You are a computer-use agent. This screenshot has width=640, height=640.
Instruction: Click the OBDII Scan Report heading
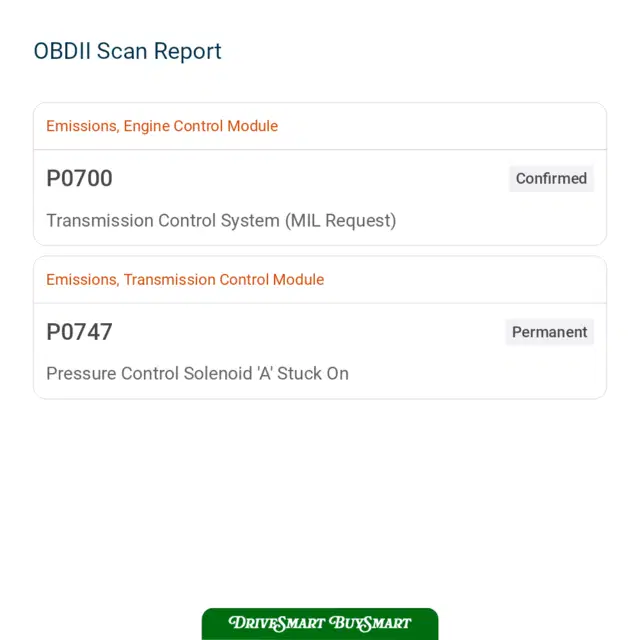point(127,51)
